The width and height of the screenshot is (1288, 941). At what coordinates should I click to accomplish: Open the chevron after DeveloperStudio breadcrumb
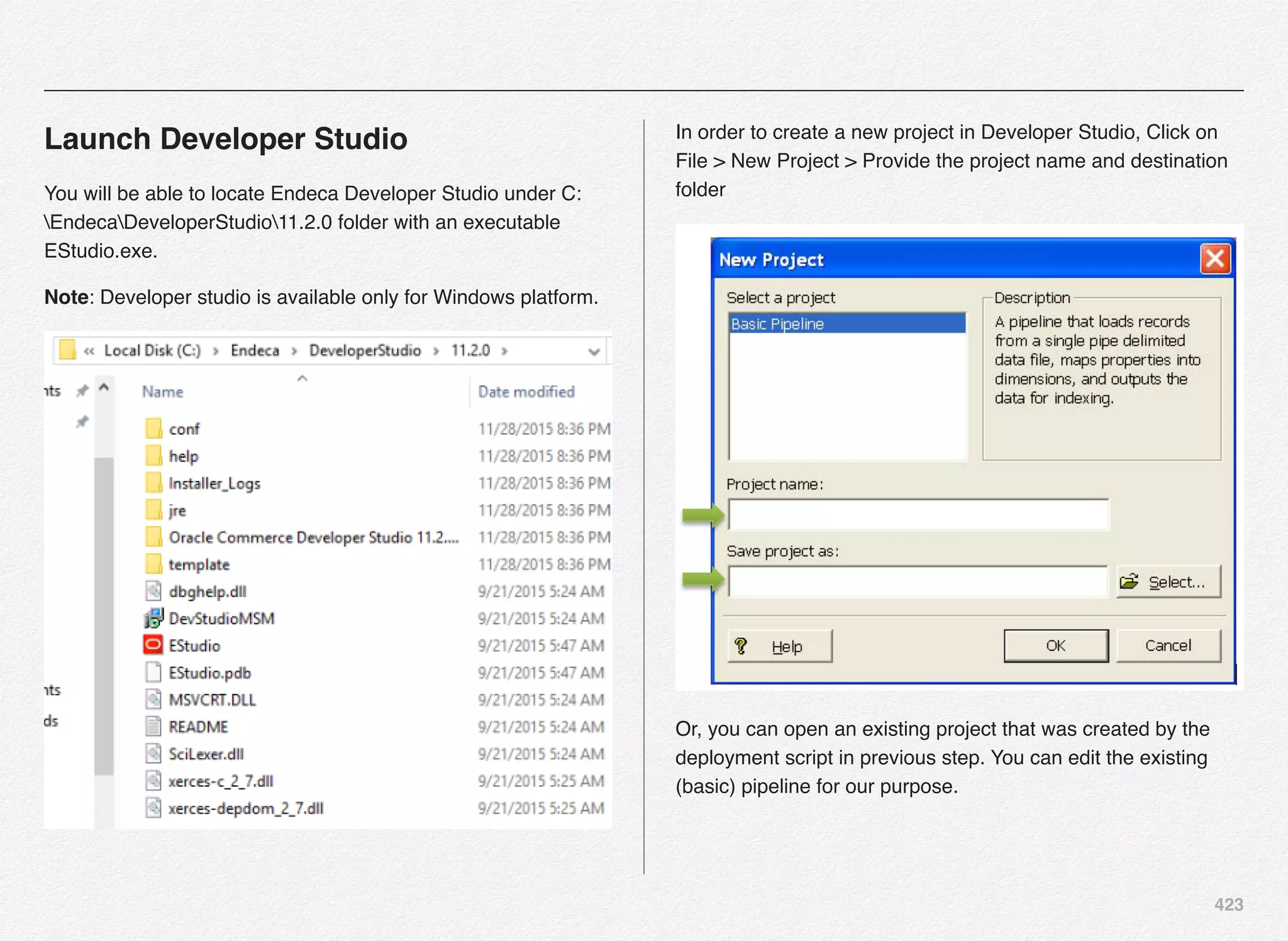(x=436, y=351)
